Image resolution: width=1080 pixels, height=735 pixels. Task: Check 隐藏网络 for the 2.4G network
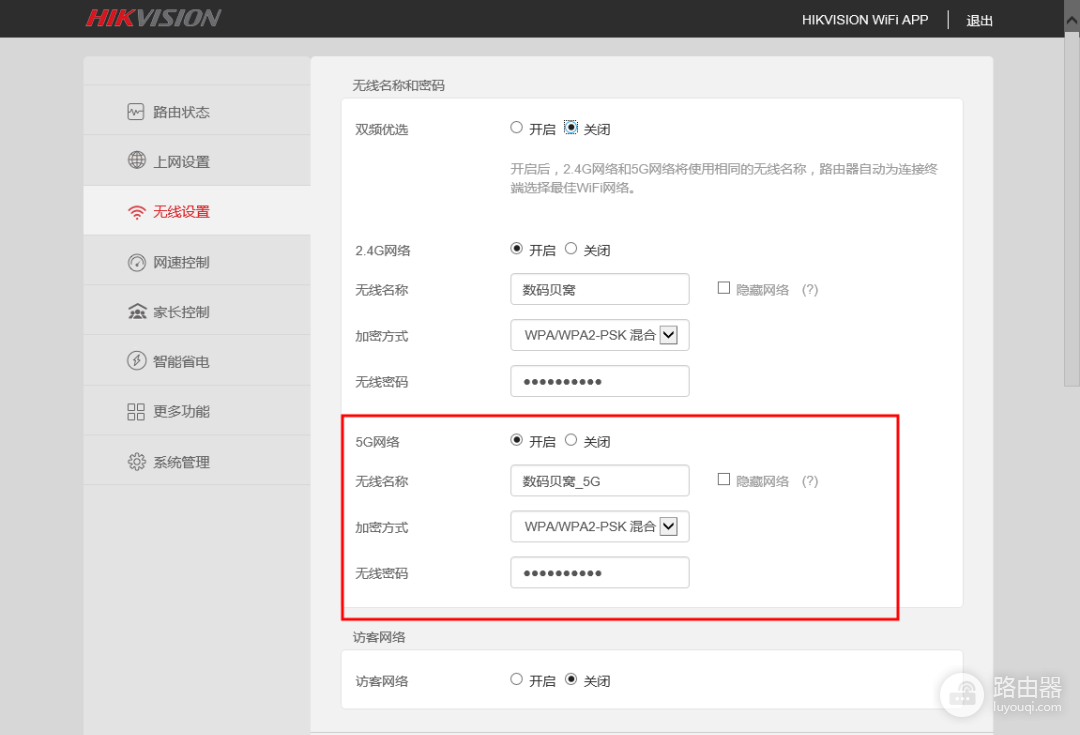pos(722,288)
